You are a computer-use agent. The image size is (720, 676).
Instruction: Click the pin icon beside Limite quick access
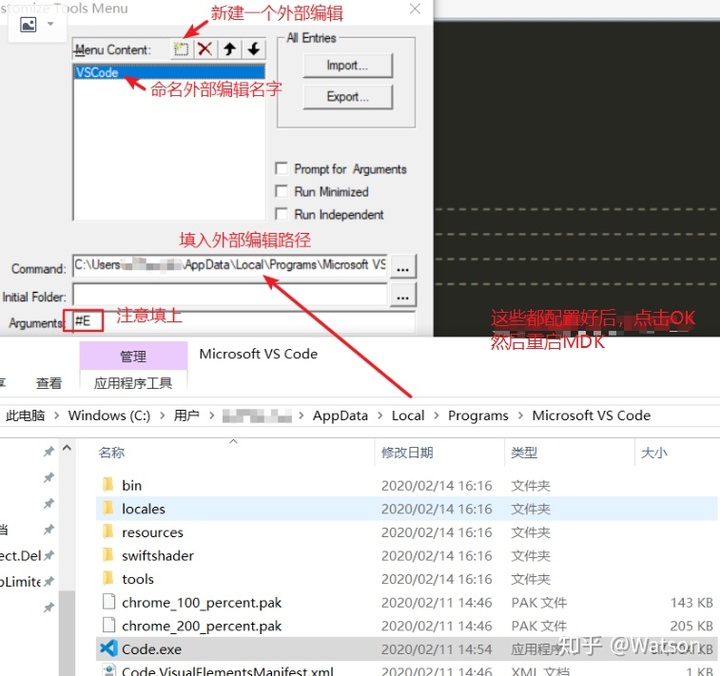[49, 581]
